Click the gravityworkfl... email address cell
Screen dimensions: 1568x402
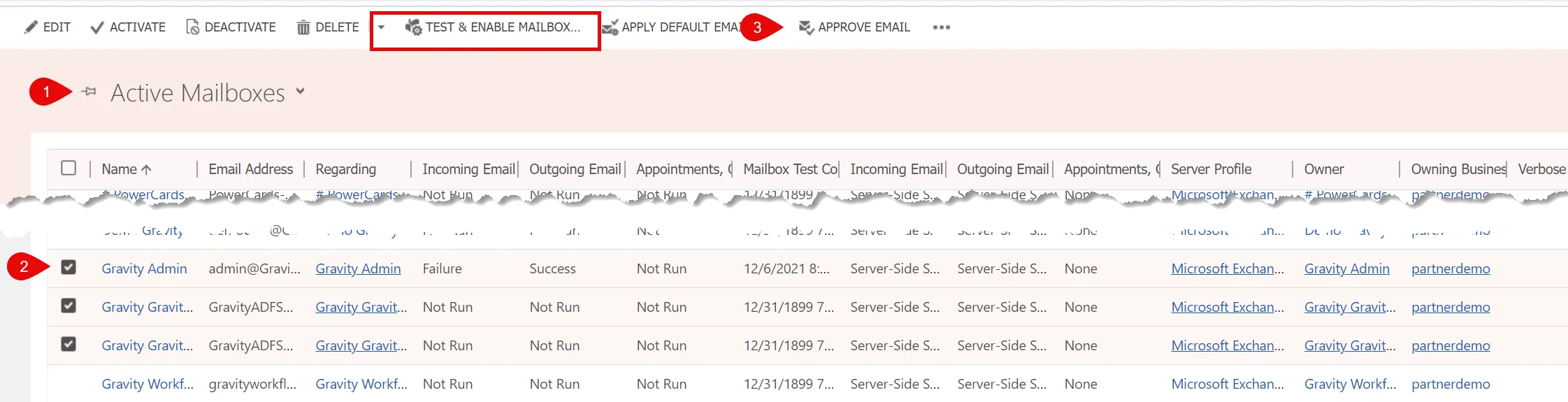(252, 384)
